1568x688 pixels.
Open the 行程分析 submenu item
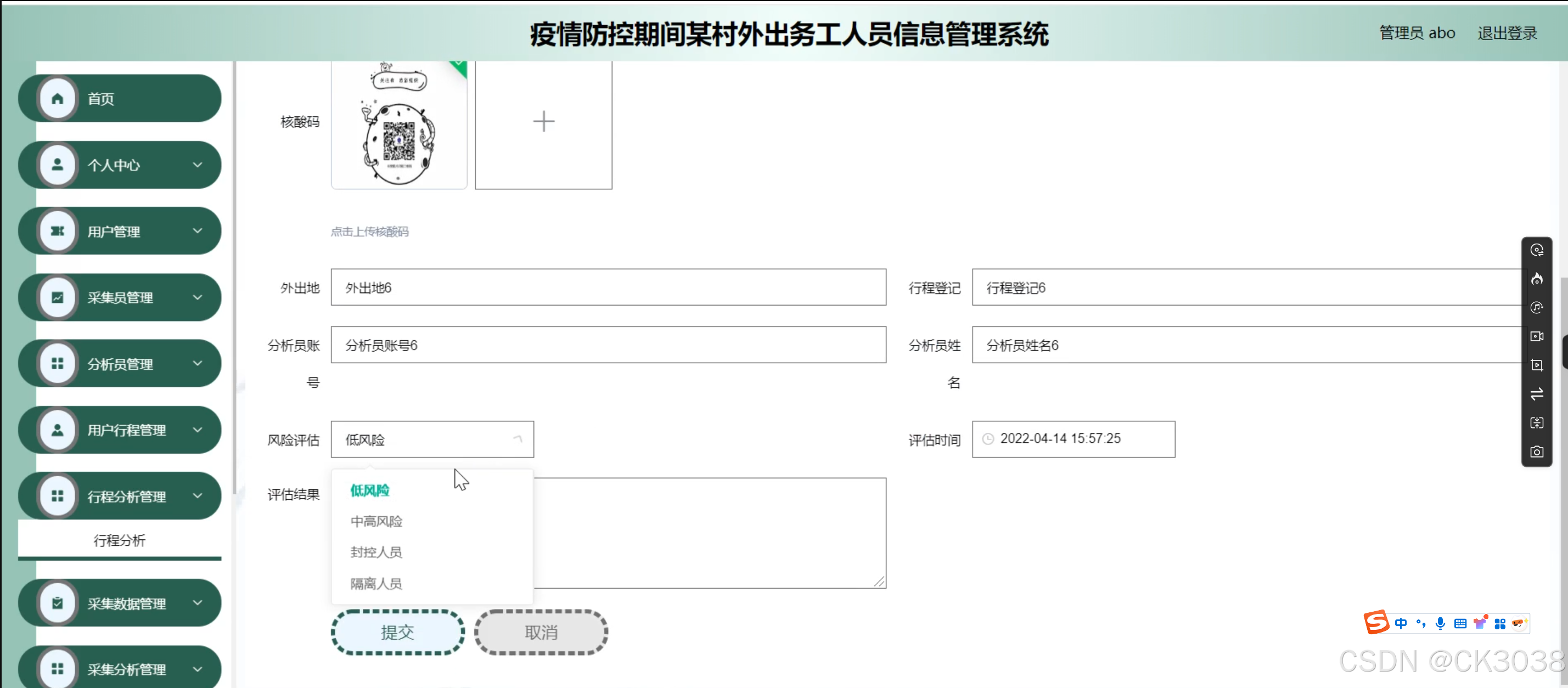click(x=119, y=540)
